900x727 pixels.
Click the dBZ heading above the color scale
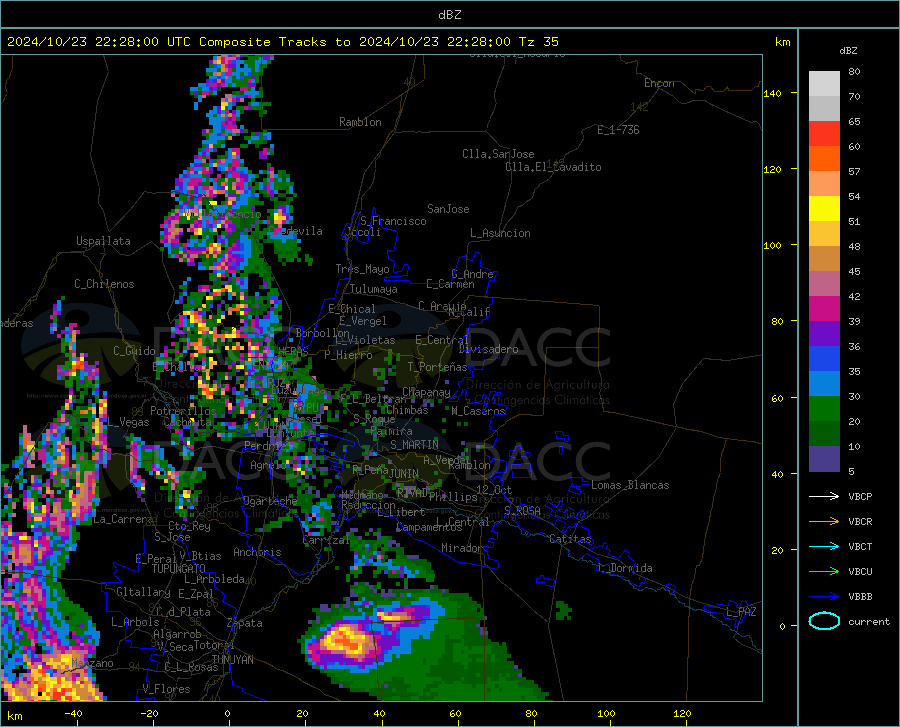(x=848, y=50)
